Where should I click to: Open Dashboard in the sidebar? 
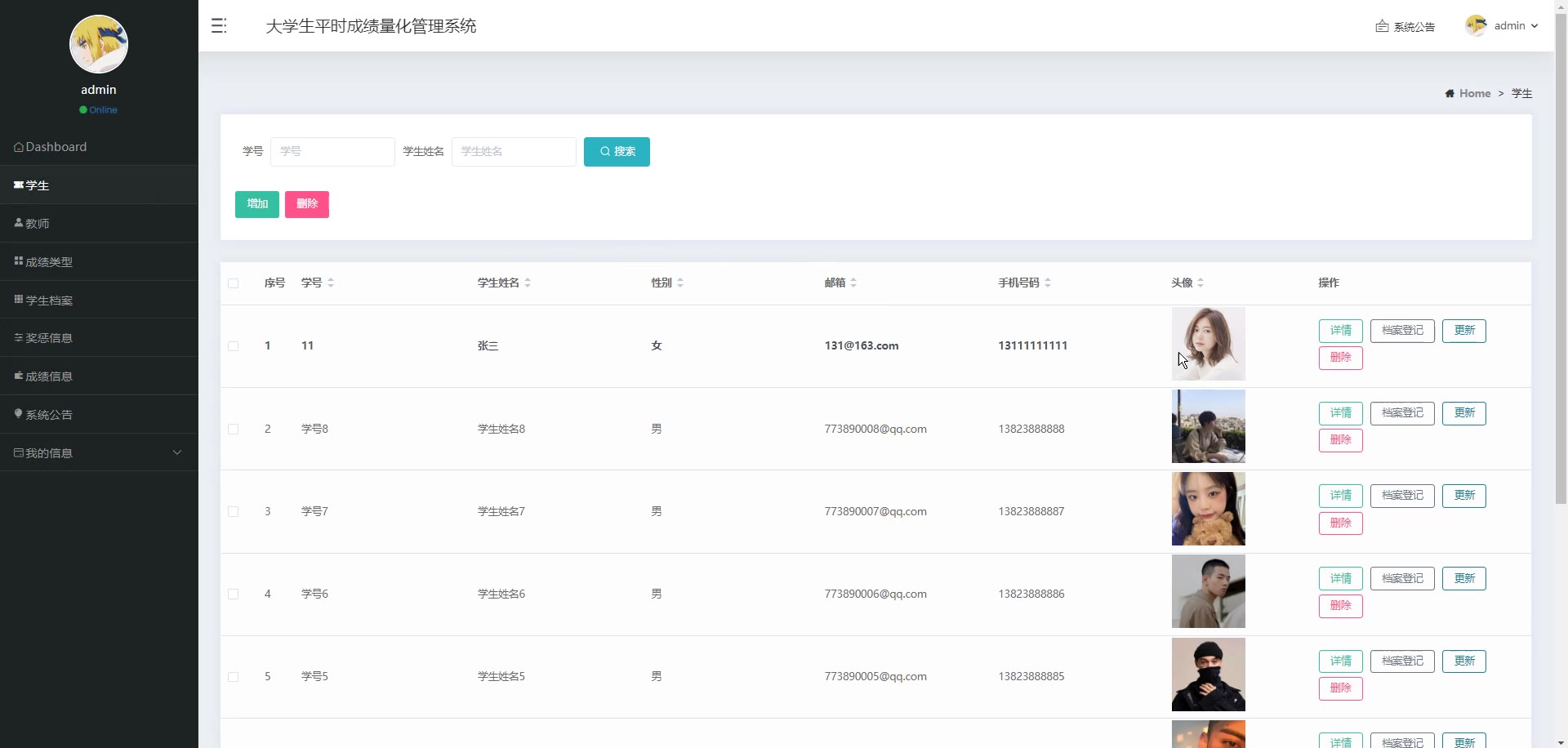click(x=99, y=147)
